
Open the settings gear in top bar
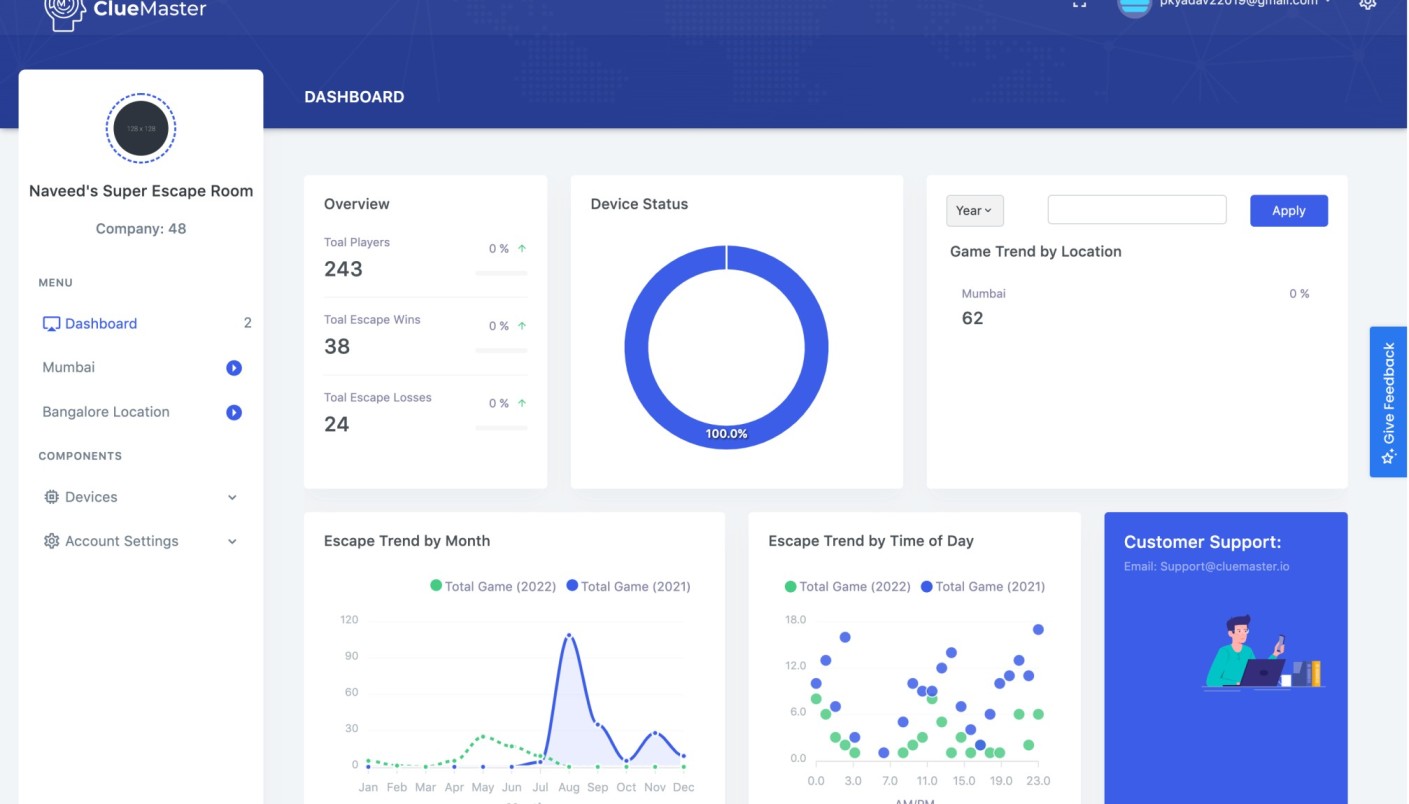(x=1368, y=3)
